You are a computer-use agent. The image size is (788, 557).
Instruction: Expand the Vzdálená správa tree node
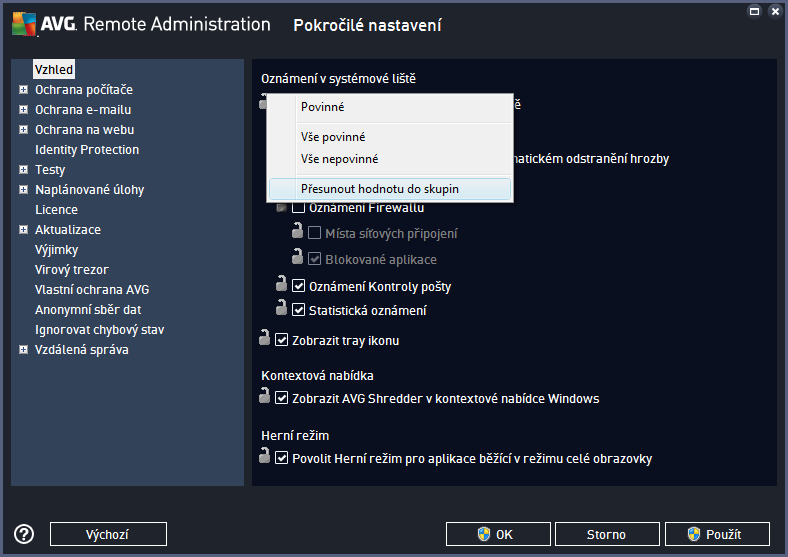[x=23, y=349]
